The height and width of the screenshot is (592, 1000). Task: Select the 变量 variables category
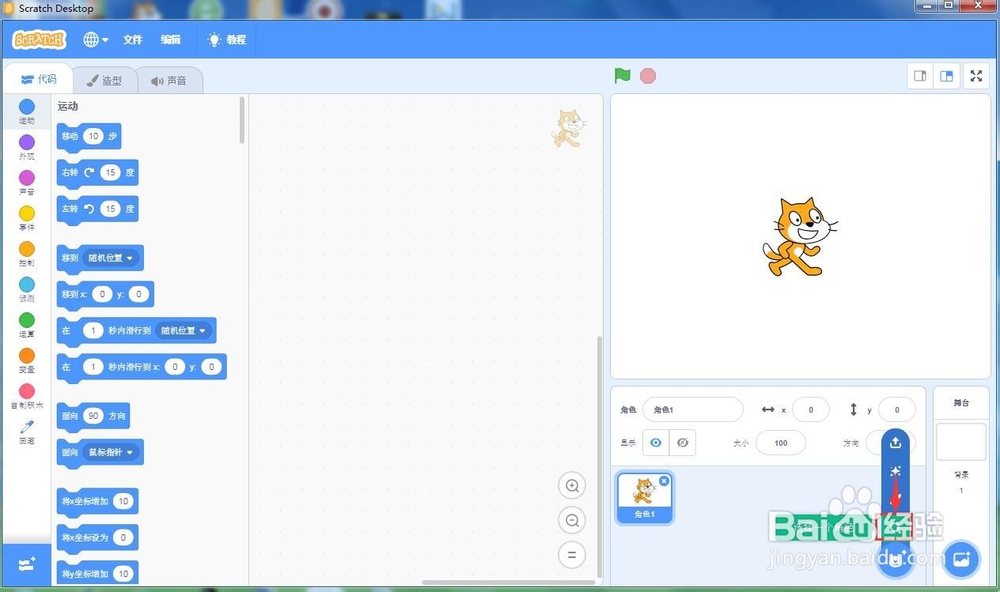(x=27, y=361)
